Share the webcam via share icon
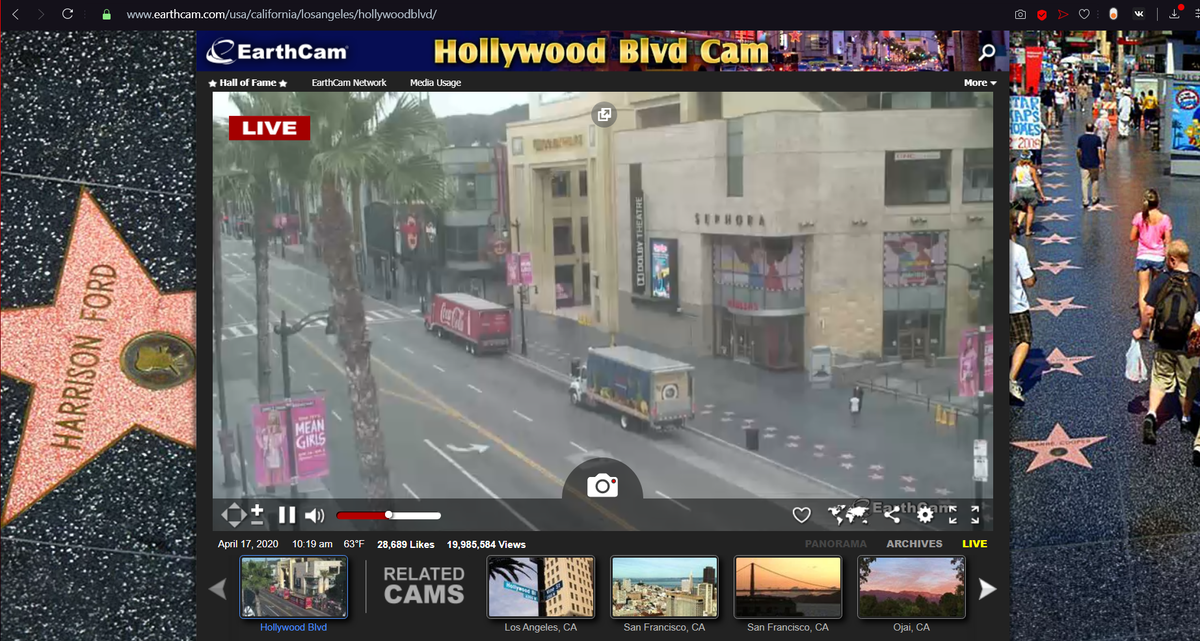 [892, 515]
